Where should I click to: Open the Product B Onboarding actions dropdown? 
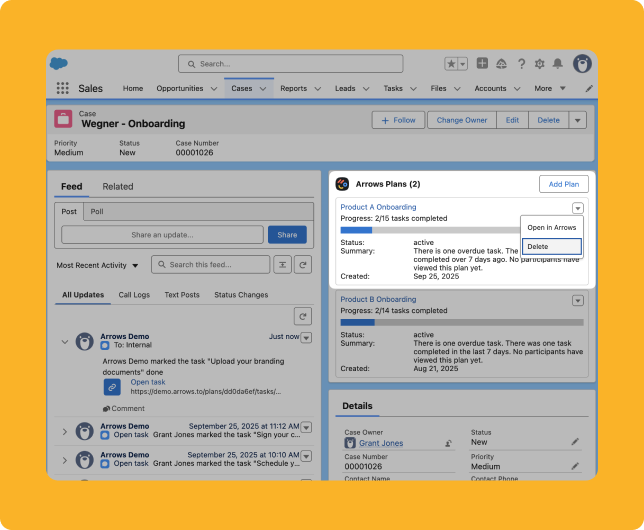577,301
